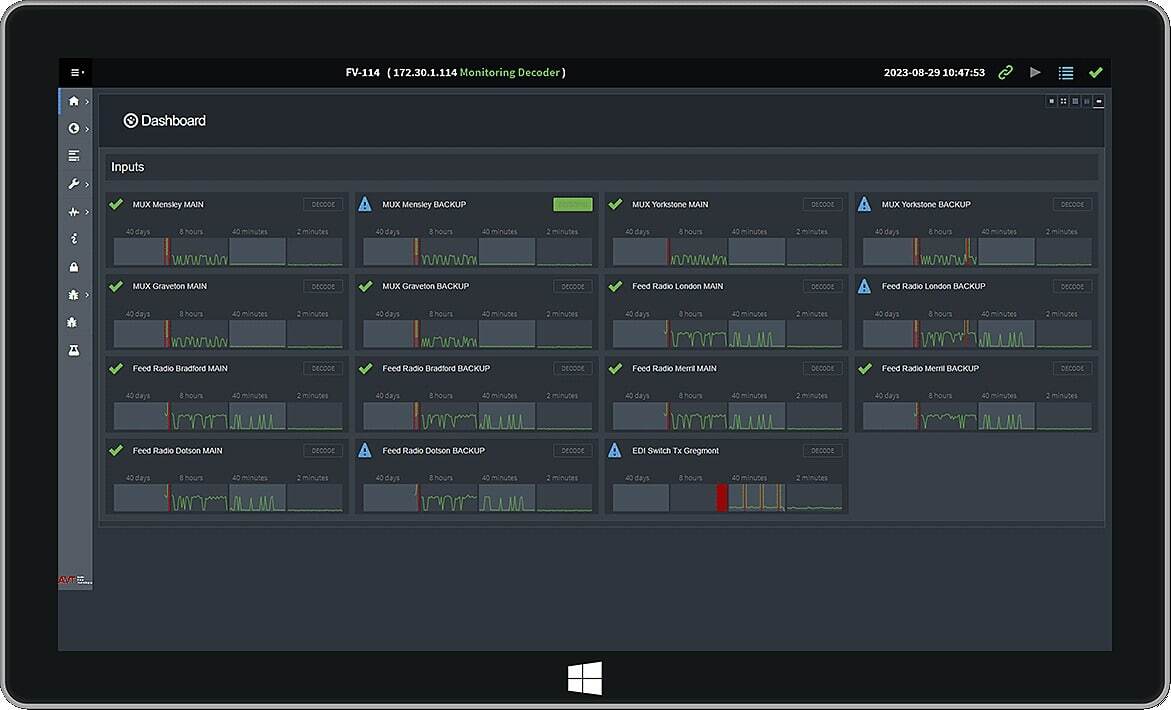Select the single-square layout view option
Screen dimensions: 1171x710
[x=1051, y=101]
